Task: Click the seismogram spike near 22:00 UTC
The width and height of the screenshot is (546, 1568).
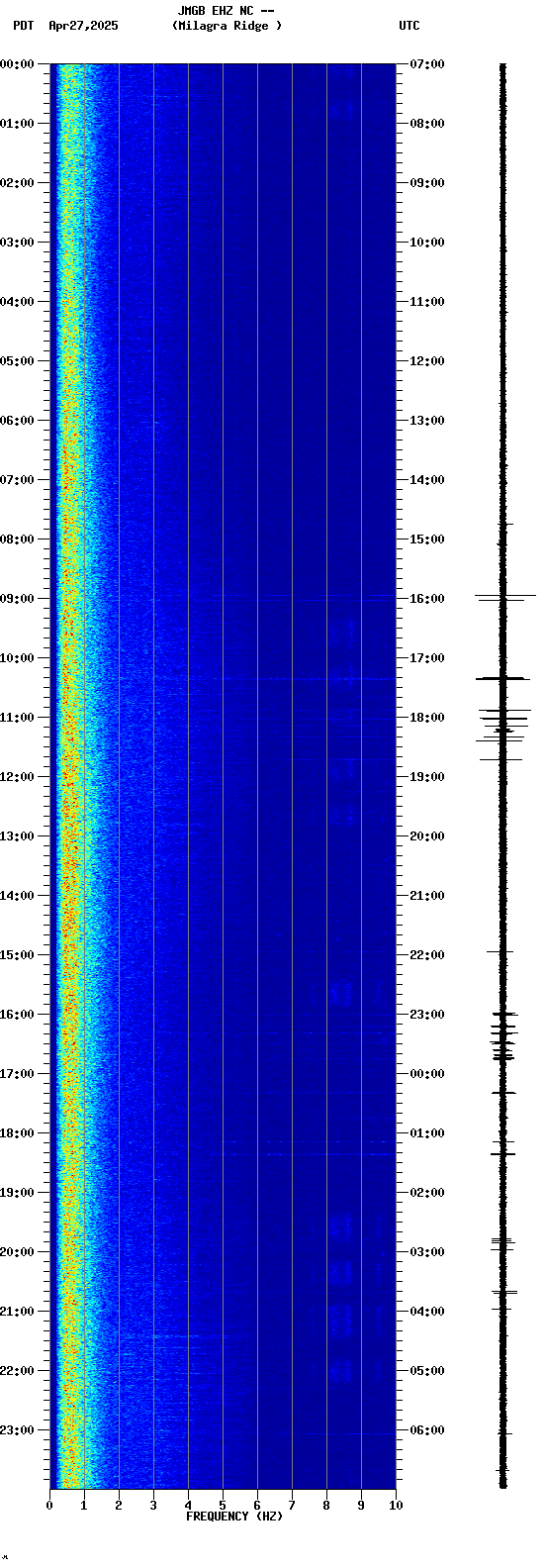Action: (x=500, y=951)
